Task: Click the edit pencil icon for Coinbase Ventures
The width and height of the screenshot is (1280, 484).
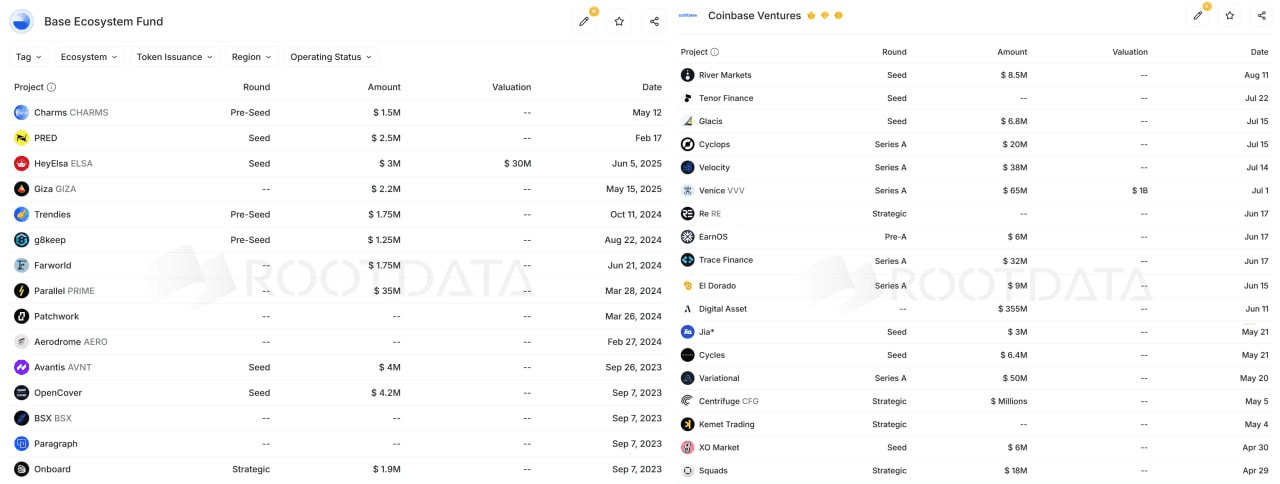Action: pyautogui.click(x=1198, y=15)
